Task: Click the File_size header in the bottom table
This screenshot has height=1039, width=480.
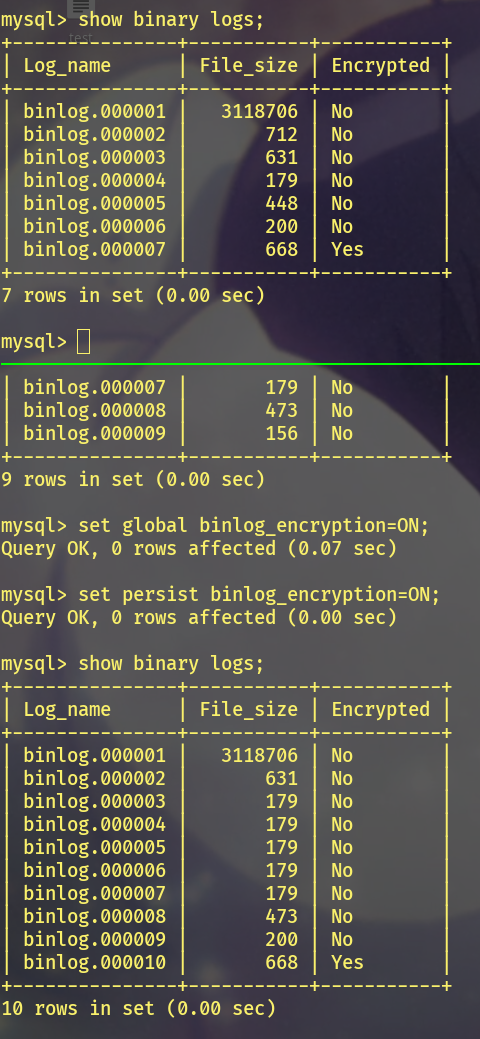Action: [249, 710]
